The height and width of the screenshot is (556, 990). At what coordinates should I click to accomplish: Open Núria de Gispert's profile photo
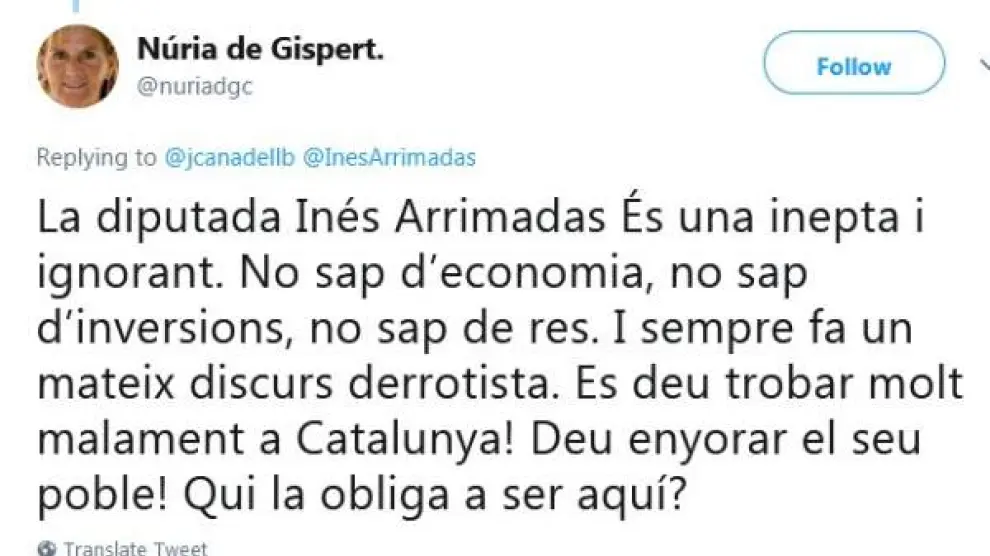pyautogui.click(x=77, y=66)
